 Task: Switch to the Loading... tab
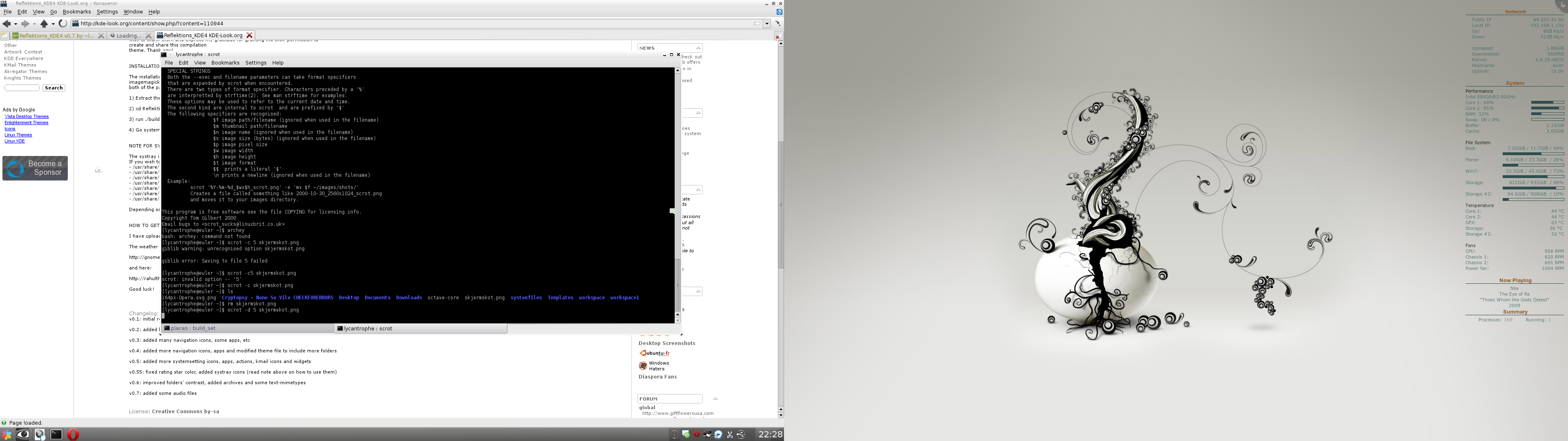pyautogui.click(x=129, y=36)
